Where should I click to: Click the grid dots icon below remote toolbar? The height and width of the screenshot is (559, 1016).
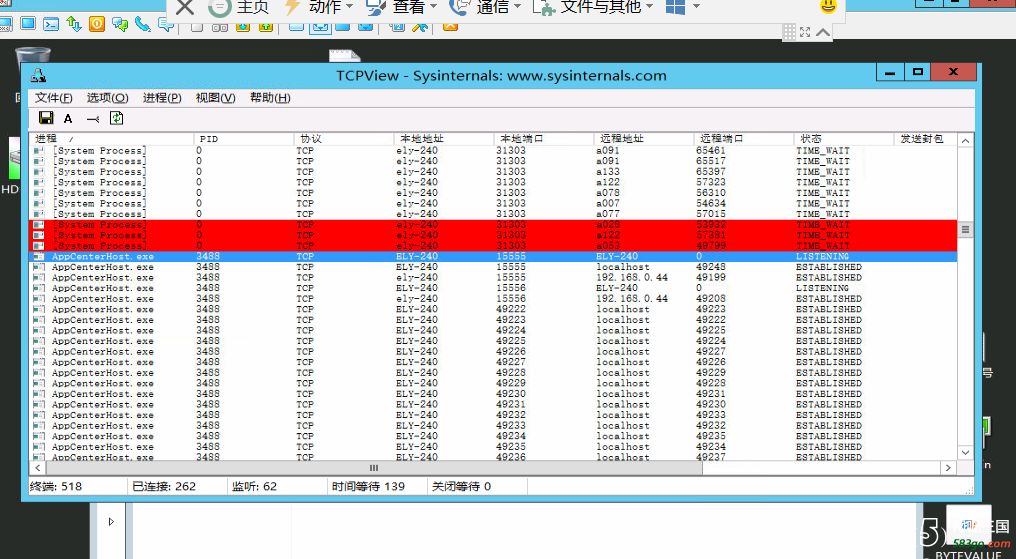(x=789, y=32)
